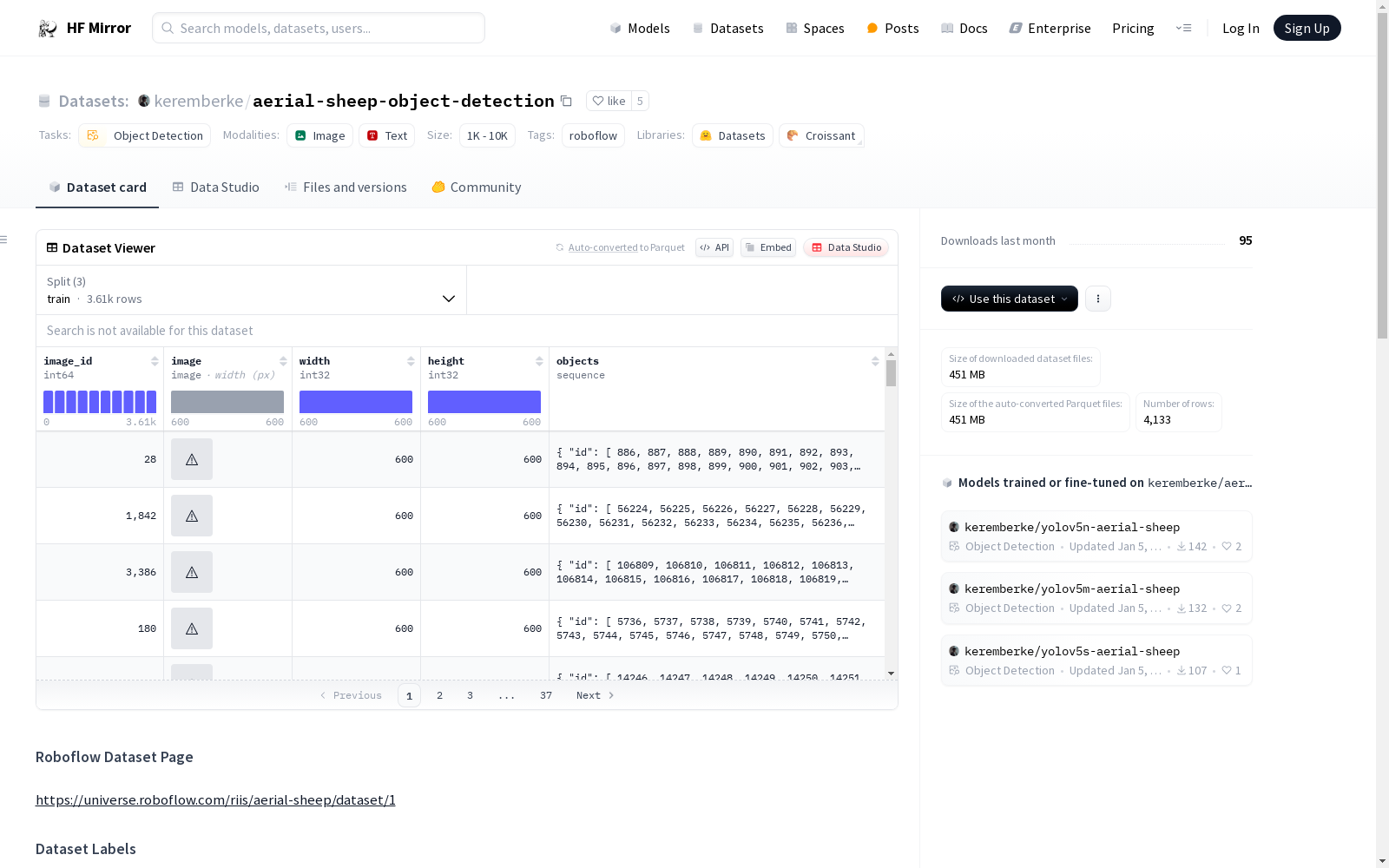Click warning image icon in row 180
Image resolution: width=1389 pixels, height=868 pixels.
(192, 628)
